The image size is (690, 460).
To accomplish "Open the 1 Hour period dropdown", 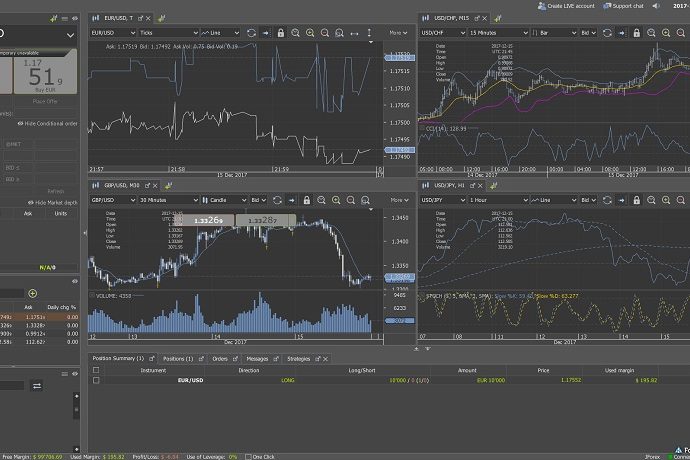I will point(499,200).
